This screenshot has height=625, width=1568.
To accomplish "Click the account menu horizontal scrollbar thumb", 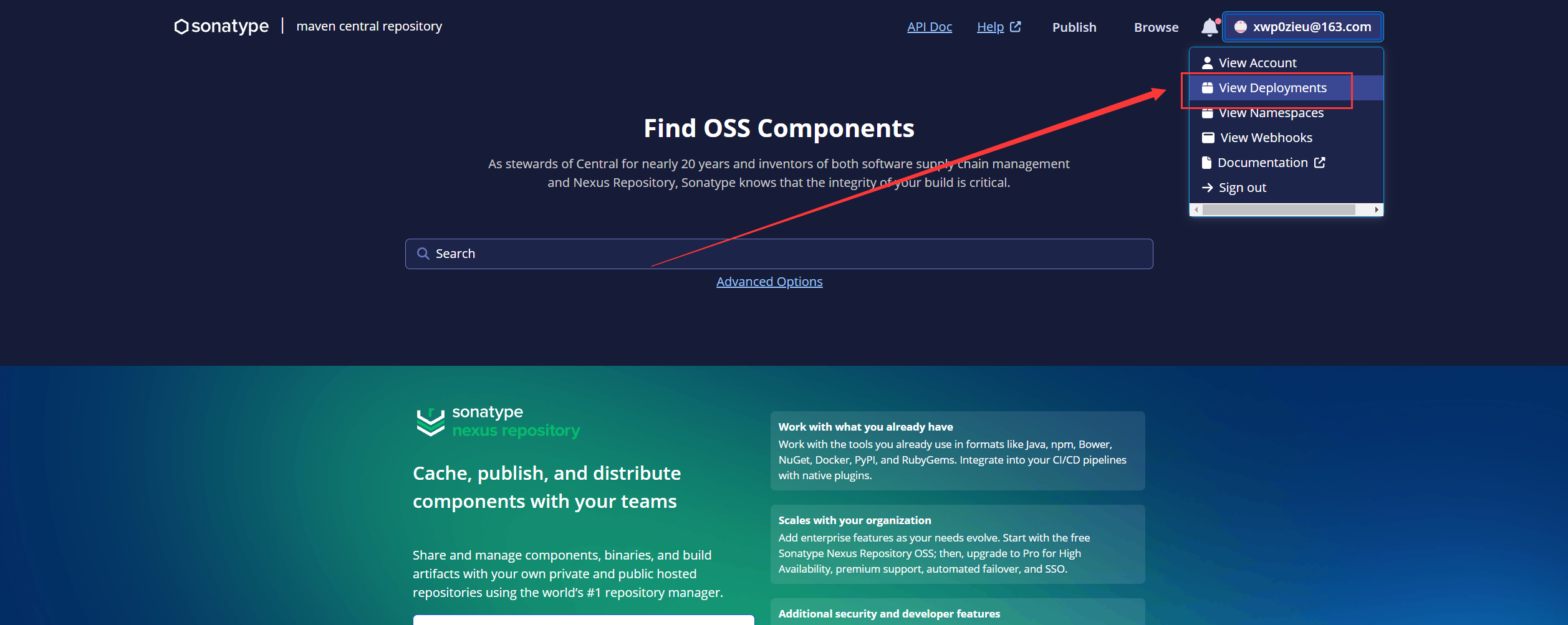I will click(1279, 210).
